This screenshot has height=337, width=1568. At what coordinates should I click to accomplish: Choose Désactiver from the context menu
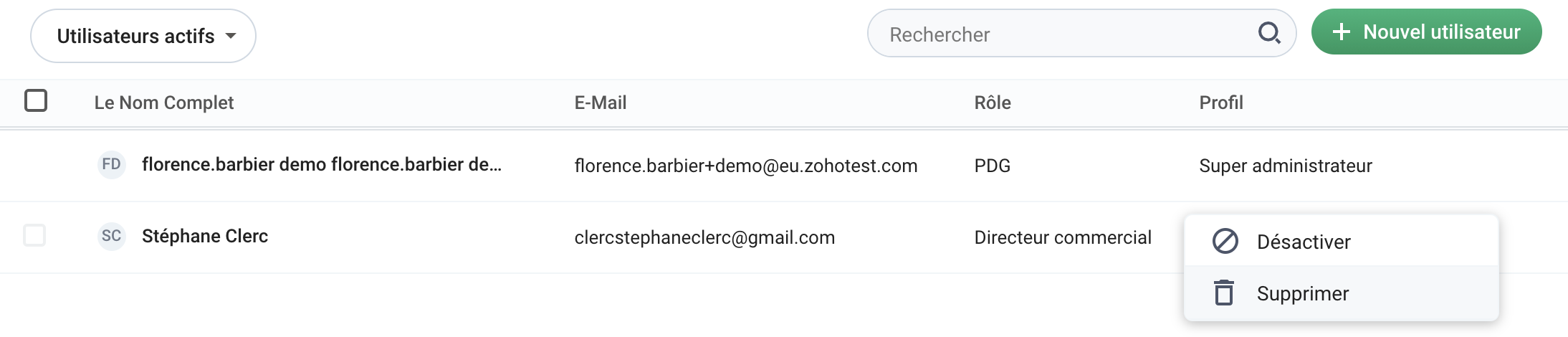click(1303, 242)
